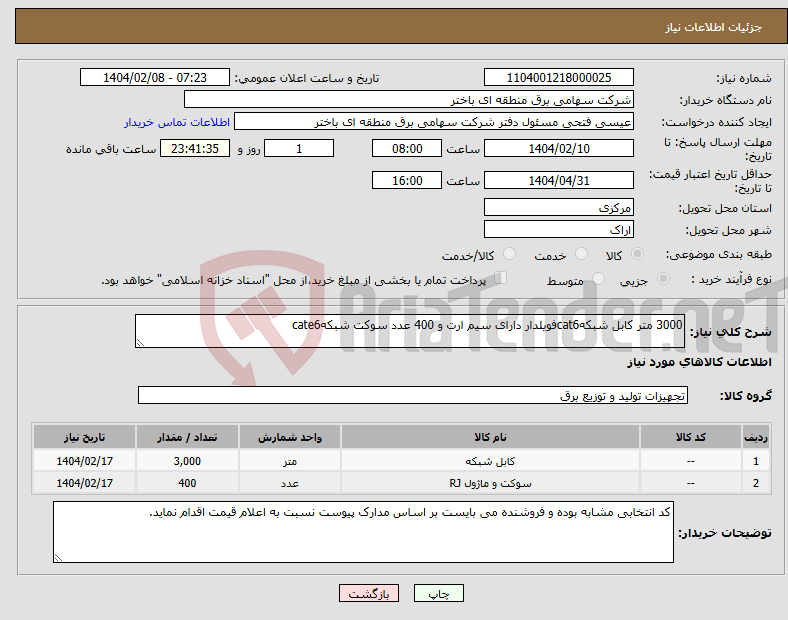Click the unit cell عدد
The width and height of the screenshot is (788, 620).
[290, 483]
